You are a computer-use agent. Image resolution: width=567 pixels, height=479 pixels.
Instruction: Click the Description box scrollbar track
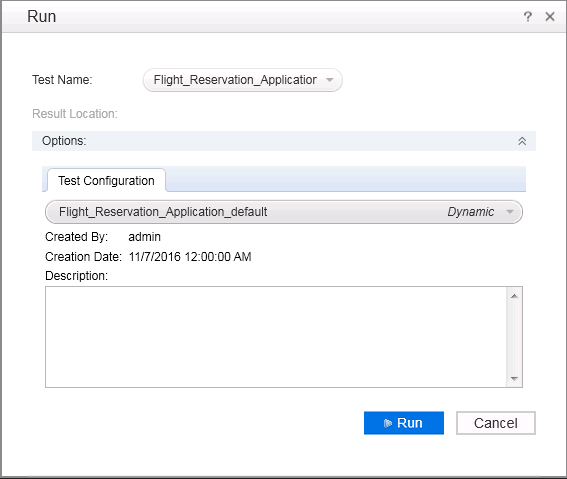tap(515, 337)
